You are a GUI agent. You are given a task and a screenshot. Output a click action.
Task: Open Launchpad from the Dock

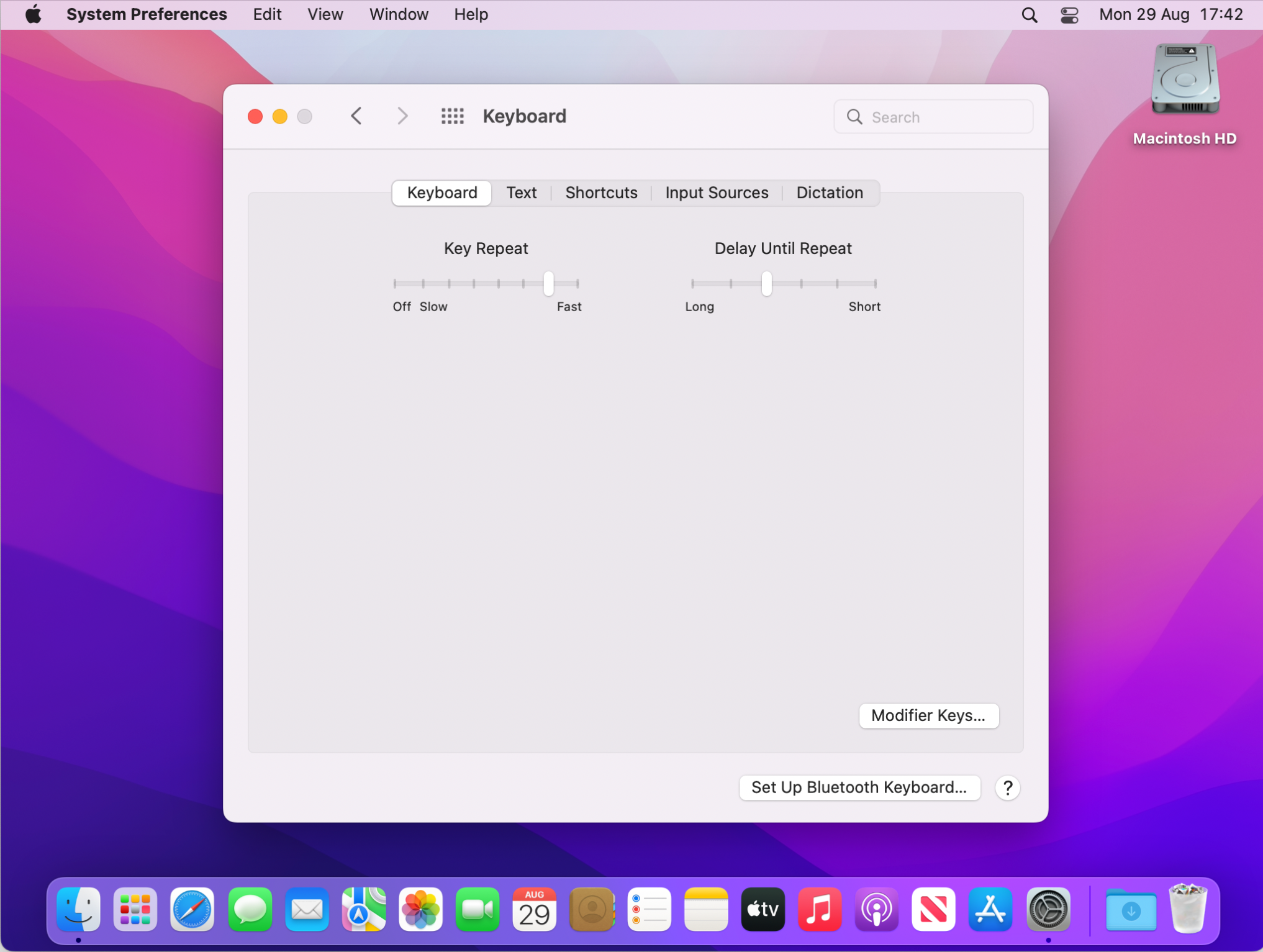(x=135, y=909)
